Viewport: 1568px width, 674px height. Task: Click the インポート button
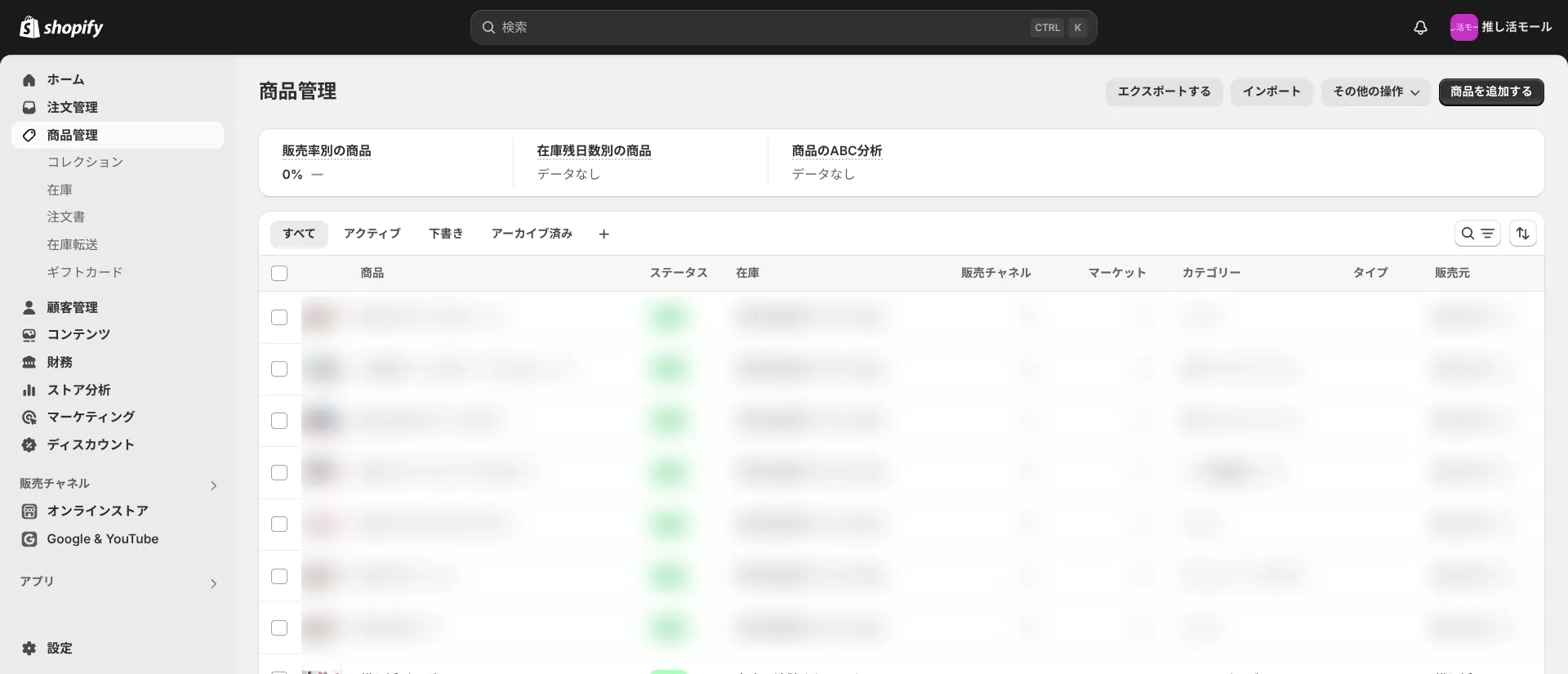coord(1272,92)
